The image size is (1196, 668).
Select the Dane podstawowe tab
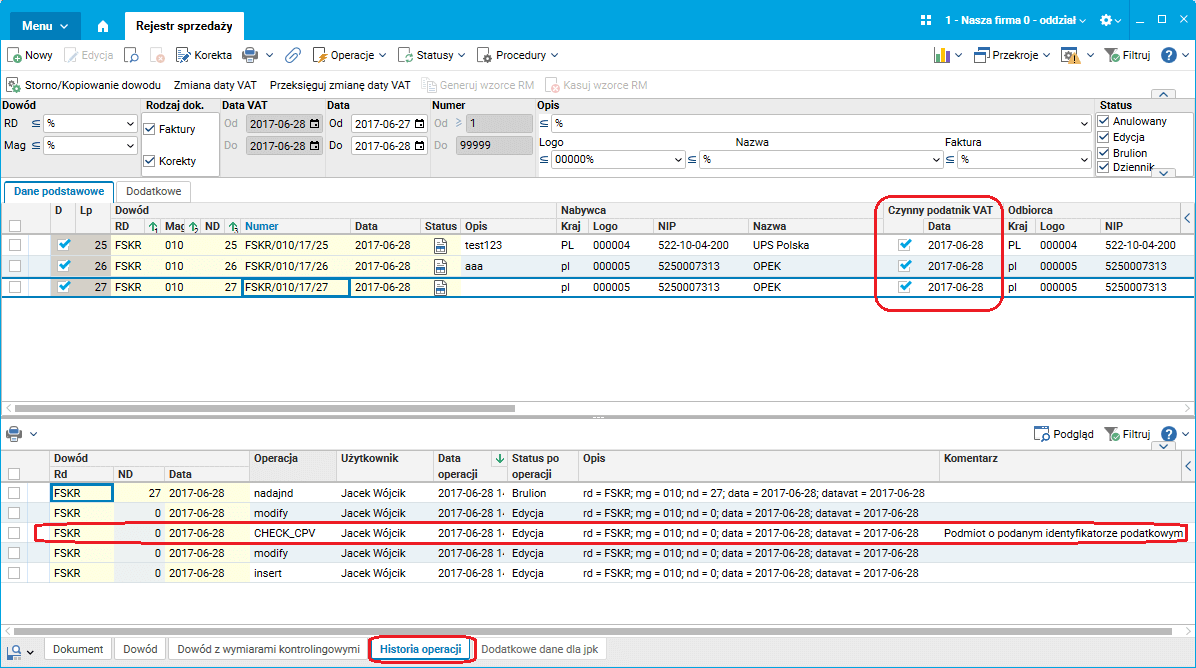(x=59, y=191)
